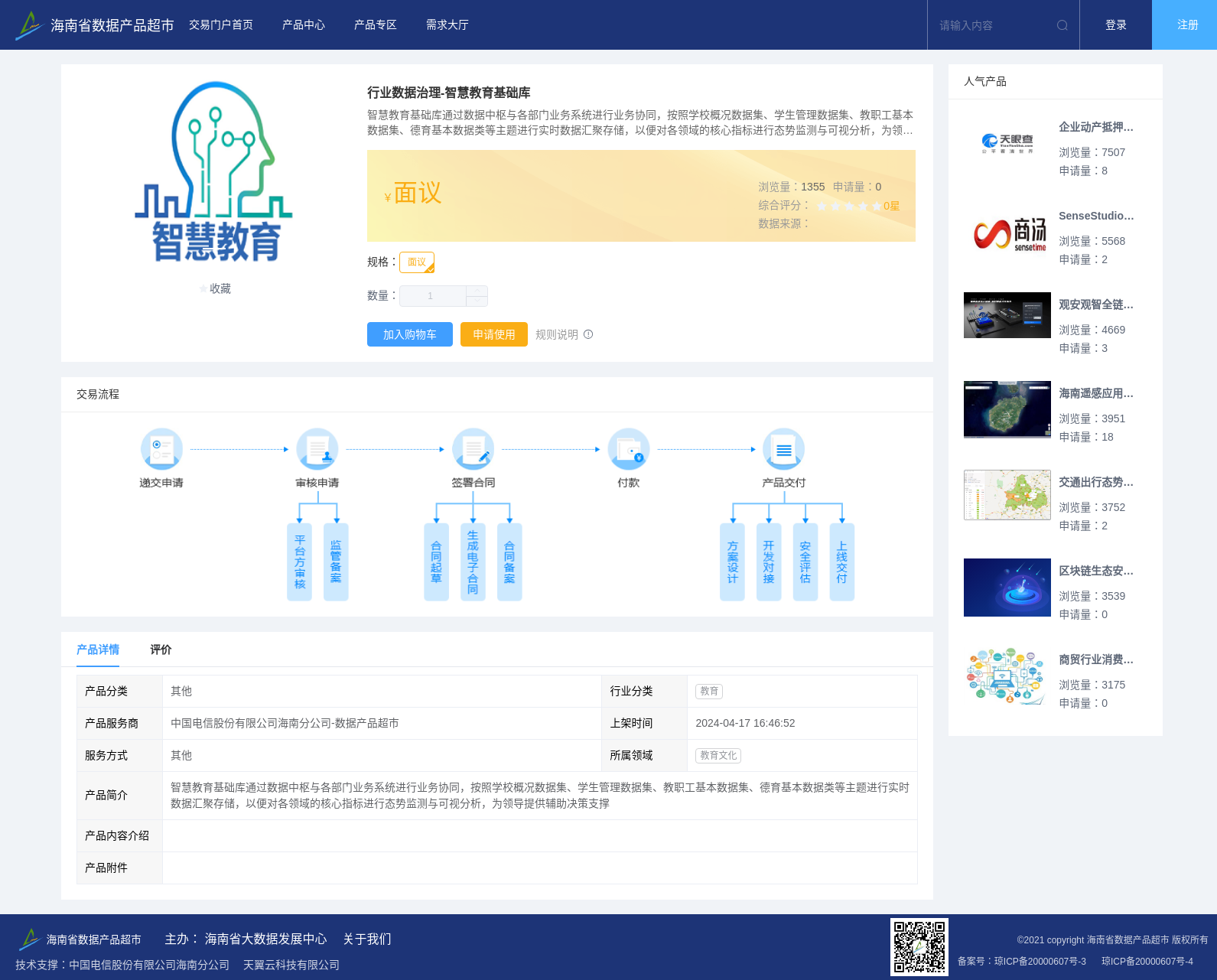Open the 海南遥感应用 map thumbnail
Viewport: 1217px width, 980px height.
point(1007,409)
